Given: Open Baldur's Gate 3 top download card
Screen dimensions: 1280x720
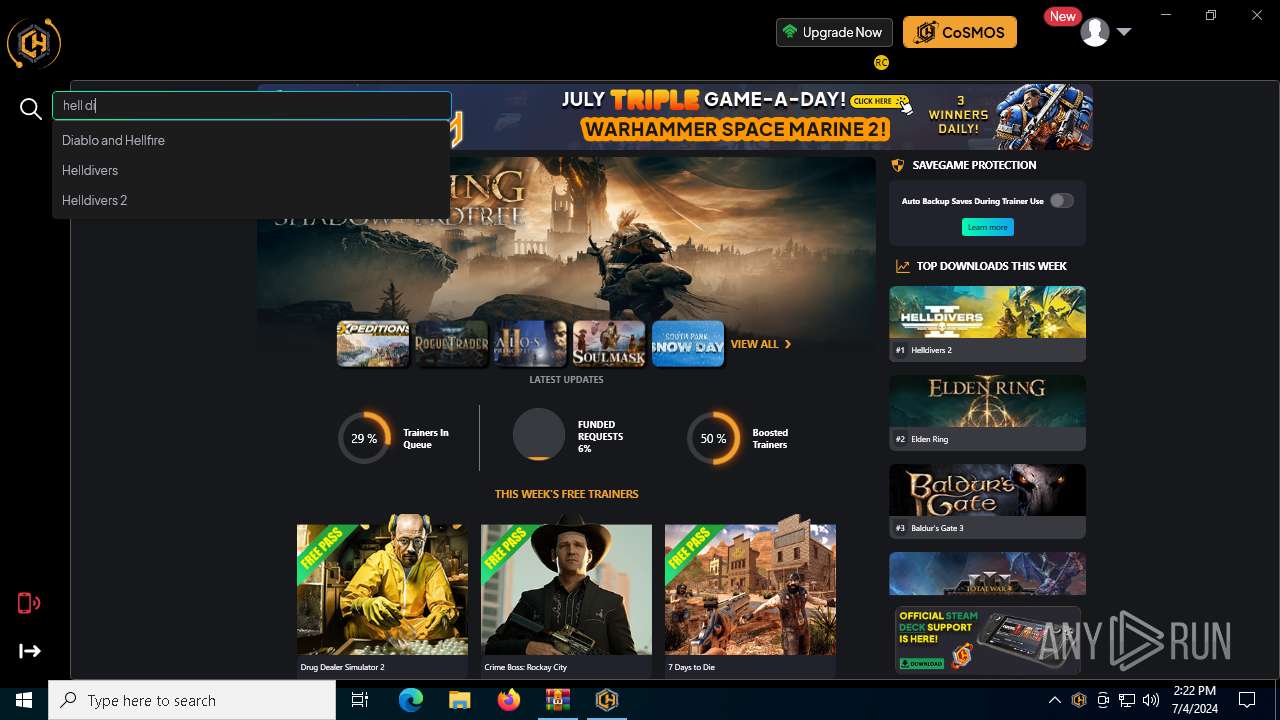Looking at the screenshot, I should pos(987,501).
